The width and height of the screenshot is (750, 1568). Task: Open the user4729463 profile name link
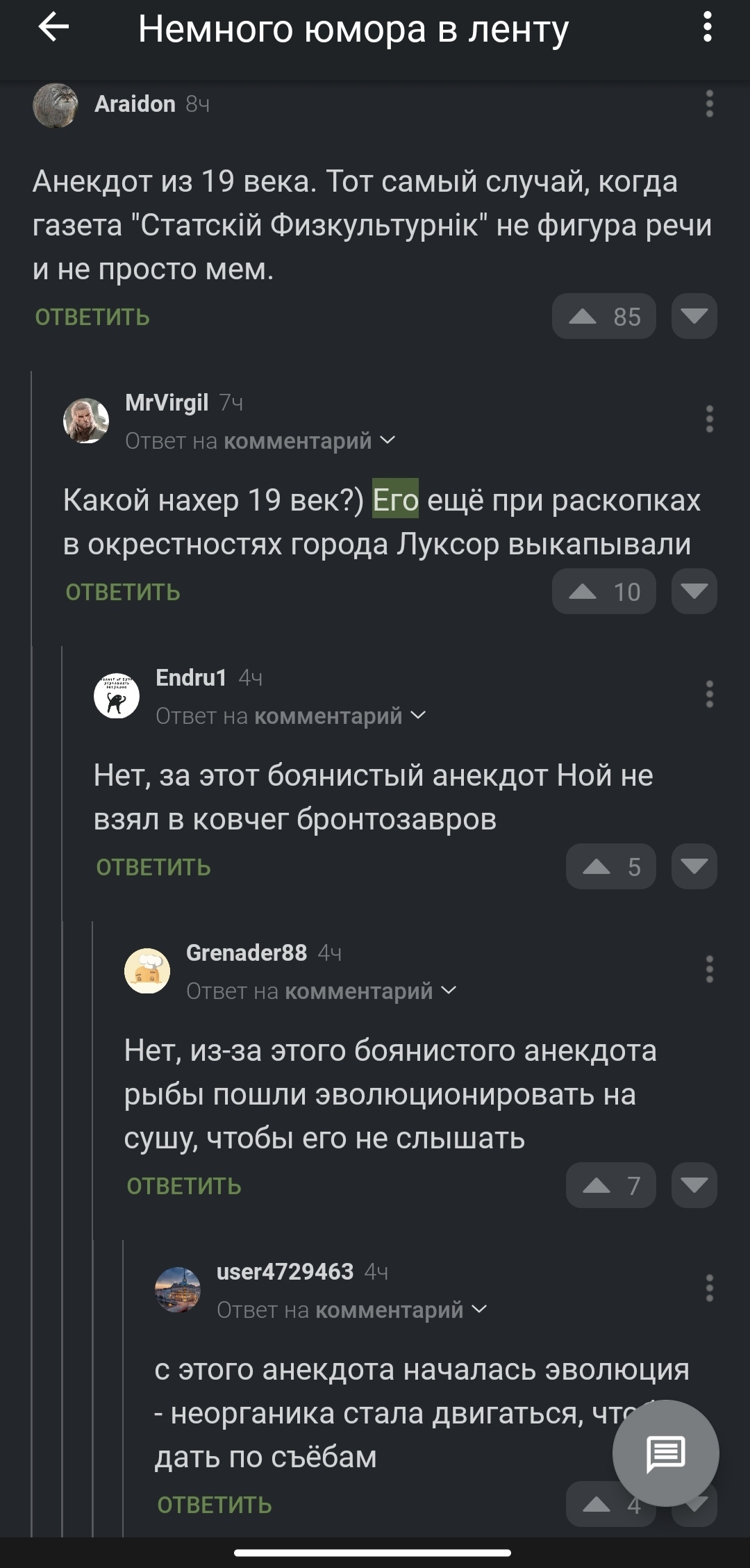285,1272
